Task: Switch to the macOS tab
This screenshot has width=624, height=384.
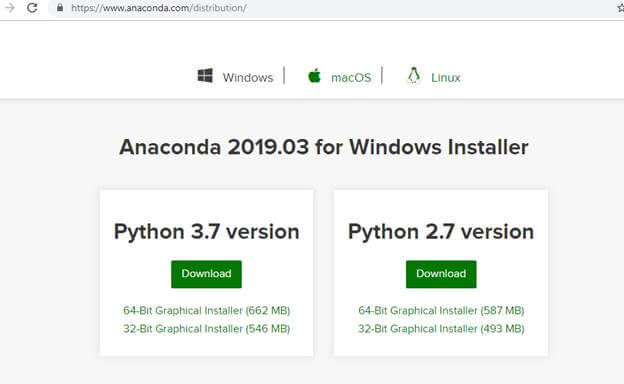Action: pos(351,78)
